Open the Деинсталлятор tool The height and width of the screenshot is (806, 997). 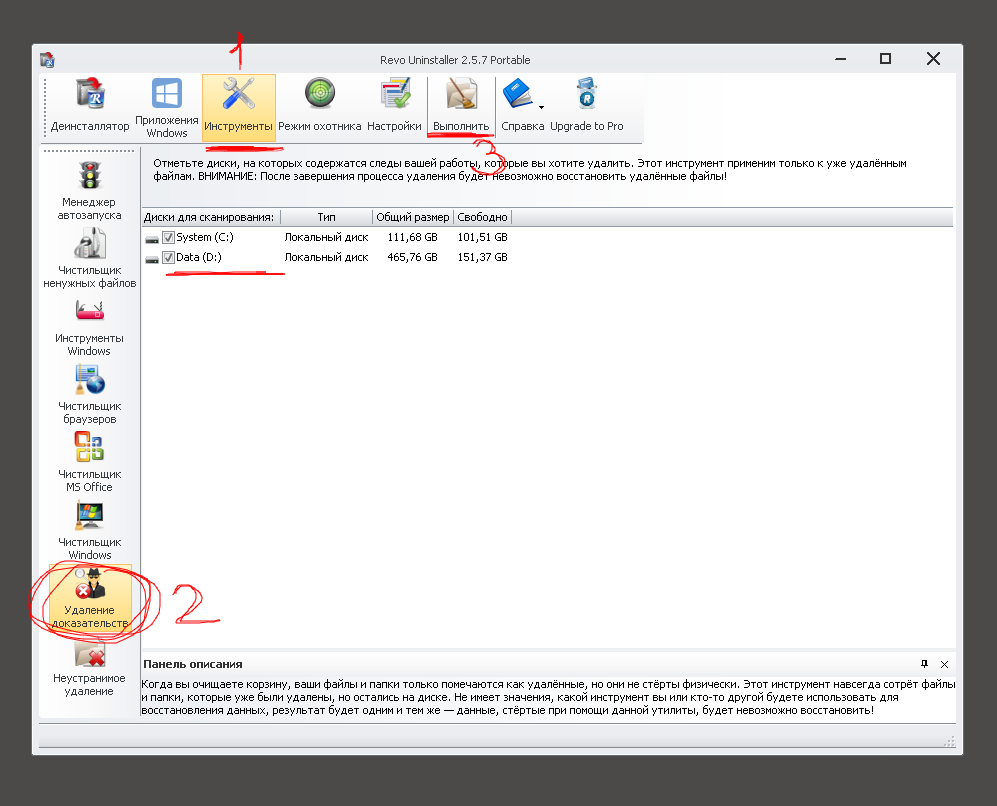click(x=90, y=106)
